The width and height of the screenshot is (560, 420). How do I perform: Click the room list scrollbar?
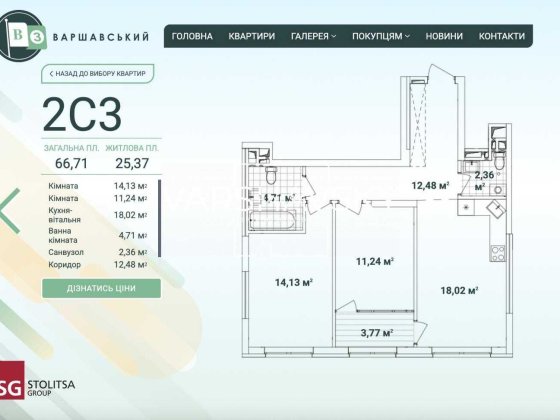[159, 218]
